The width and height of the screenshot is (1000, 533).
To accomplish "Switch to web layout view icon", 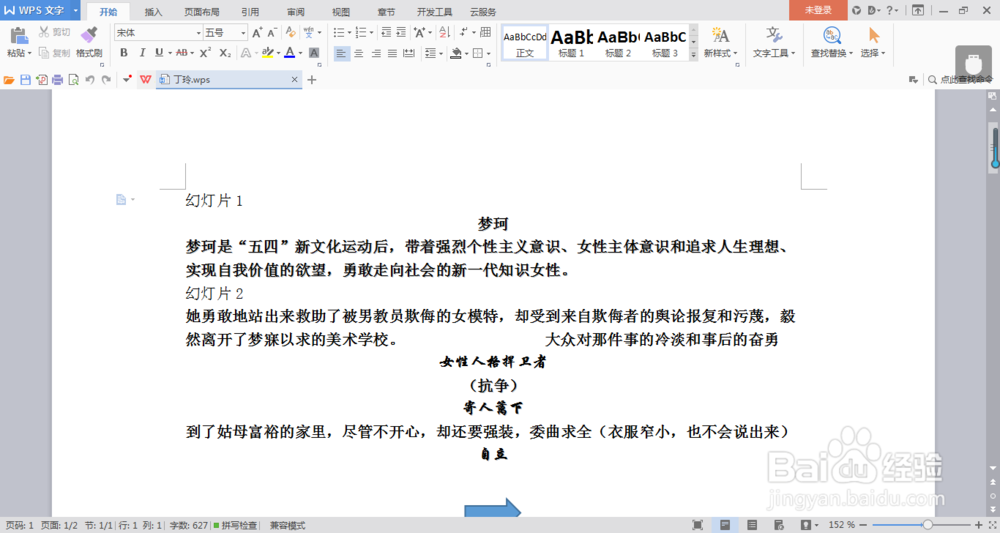I will tap(779, 525).
